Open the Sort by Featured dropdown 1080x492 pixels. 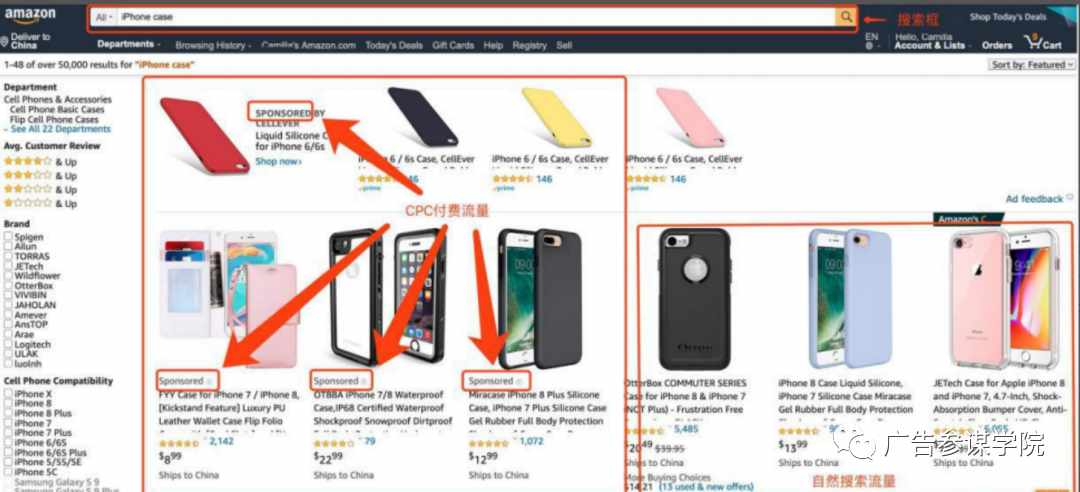pyautogui.click(x=1032, y=65)
